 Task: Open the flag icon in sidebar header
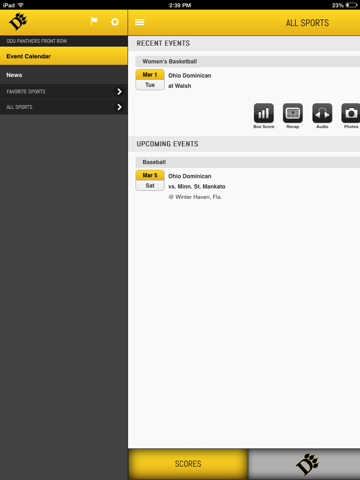(94, 22)
